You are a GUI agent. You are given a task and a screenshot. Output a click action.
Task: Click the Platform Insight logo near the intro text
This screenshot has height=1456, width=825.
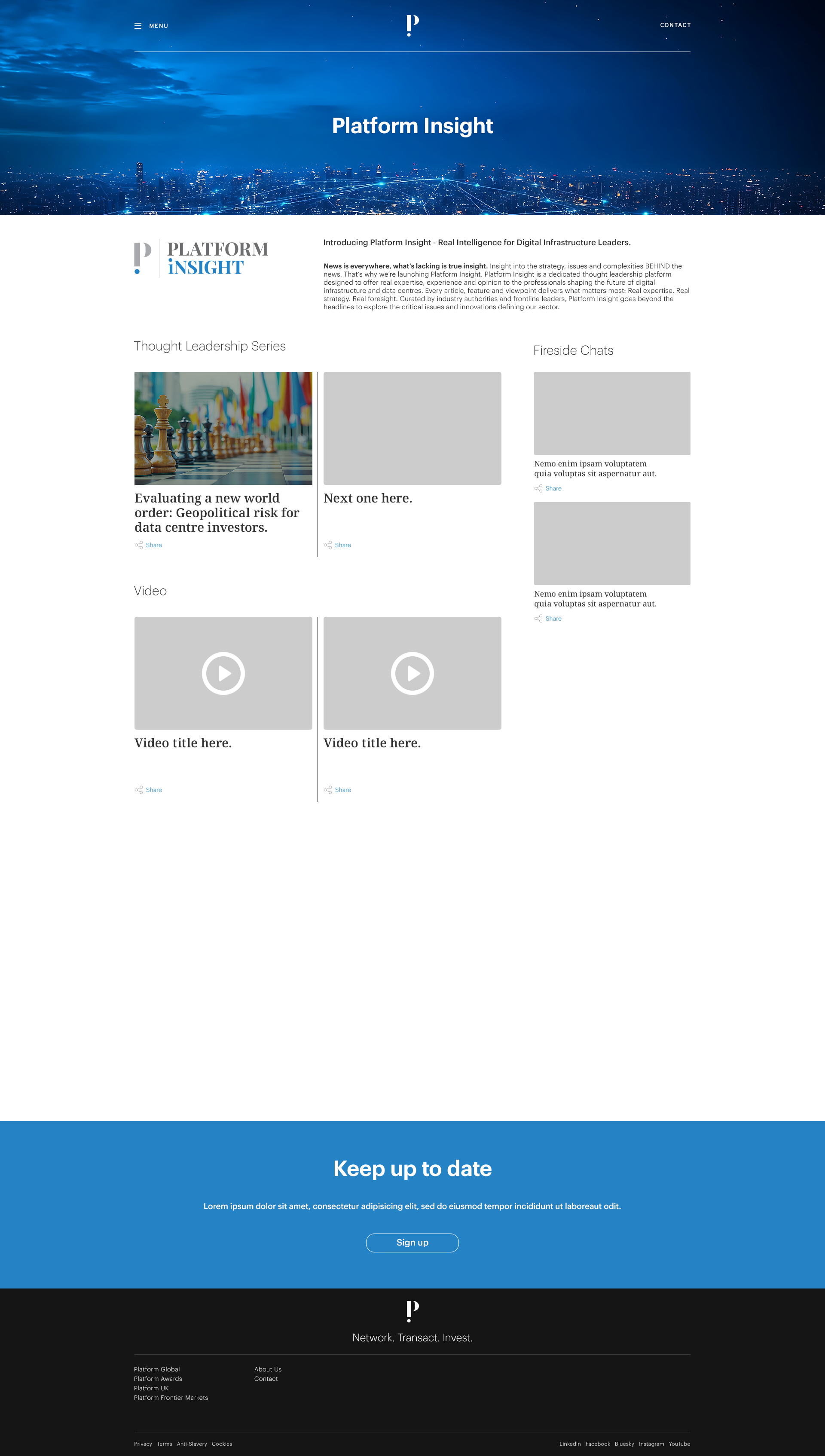[x=201, y=258]
